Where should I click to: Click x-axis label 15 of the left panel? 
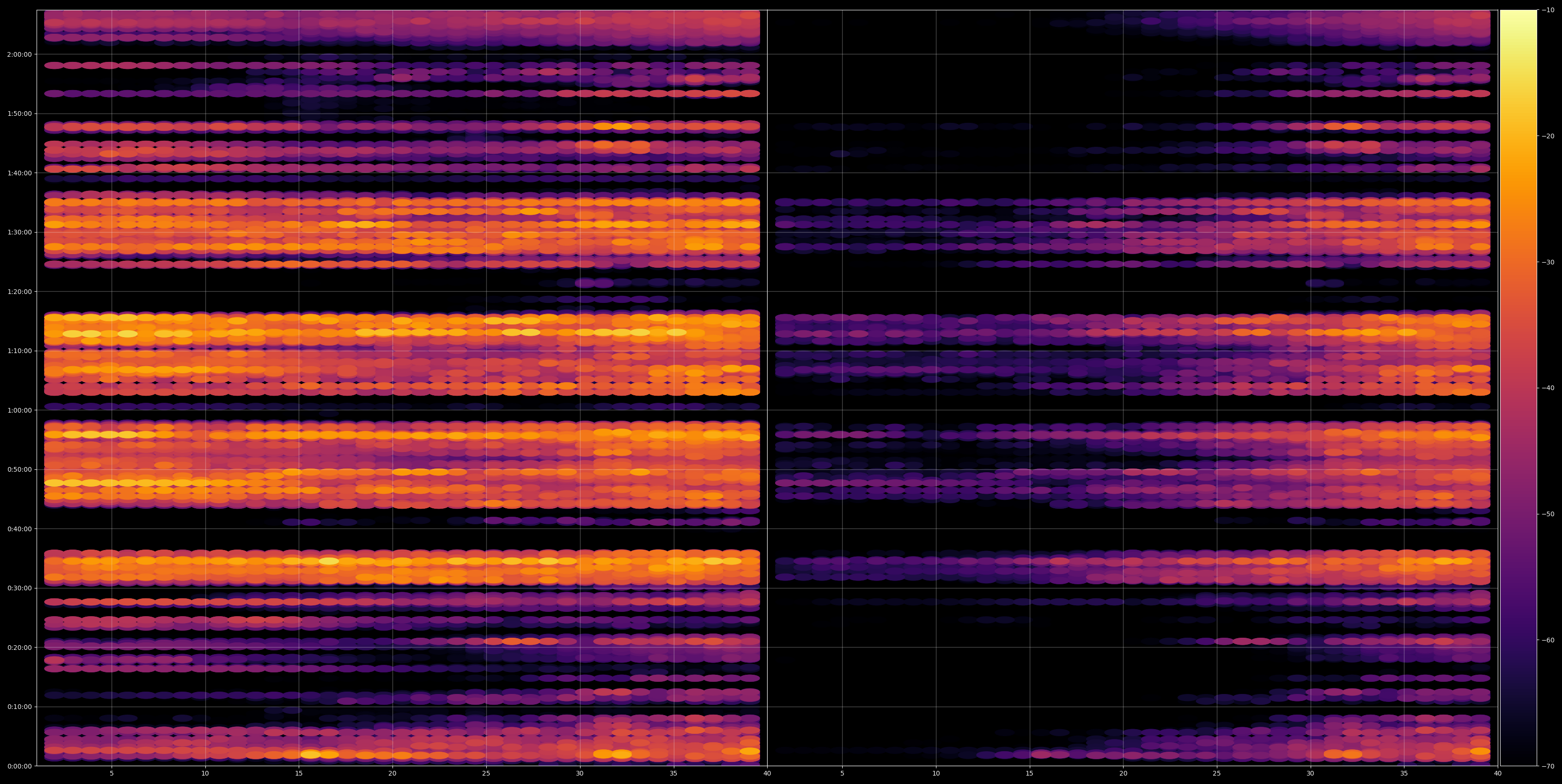(x=299, y=774)
